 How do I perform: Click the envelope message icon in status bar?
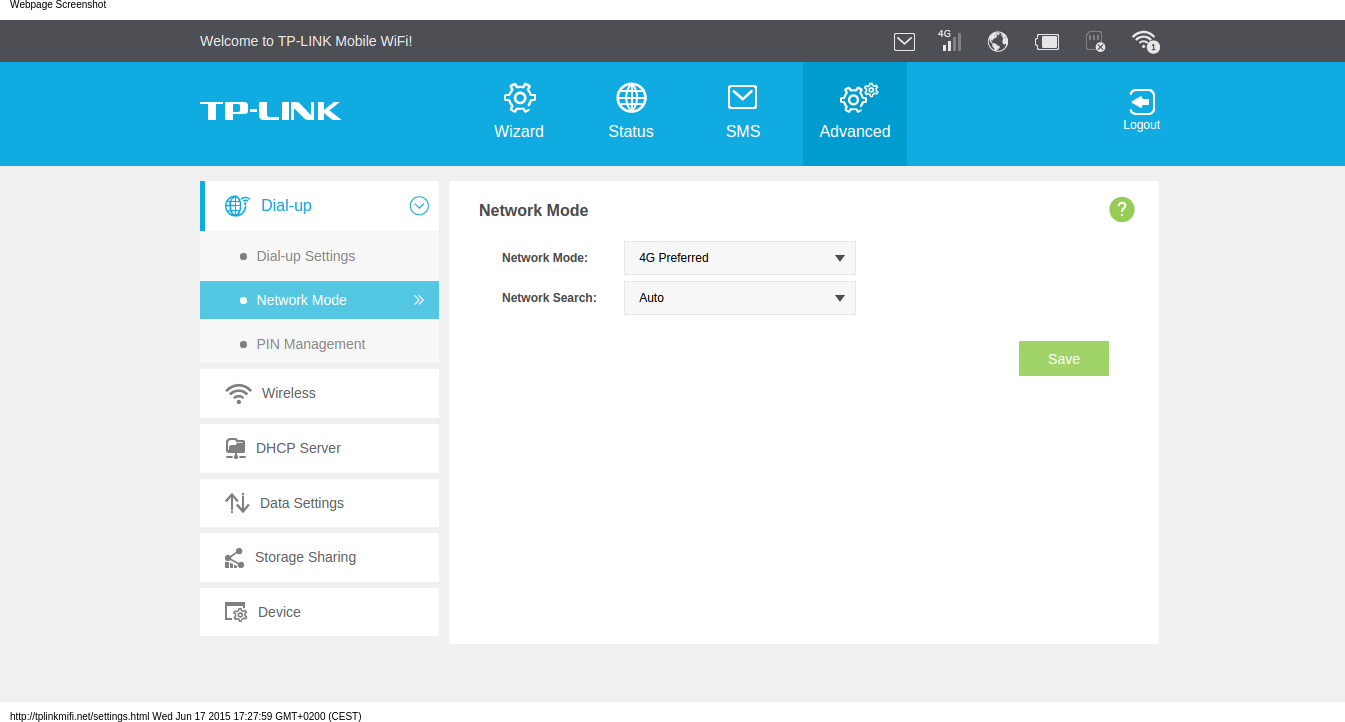(904, 41)
